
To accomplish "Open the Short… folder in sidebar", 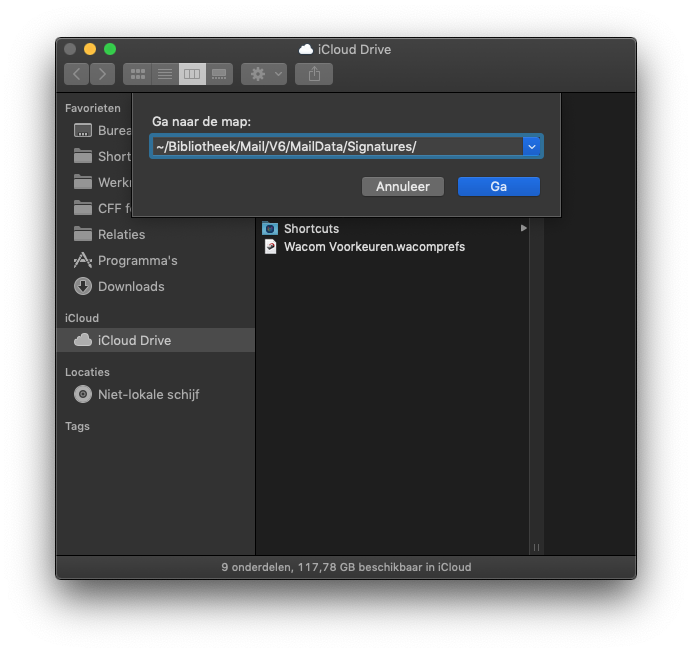I will click(102, 156).
